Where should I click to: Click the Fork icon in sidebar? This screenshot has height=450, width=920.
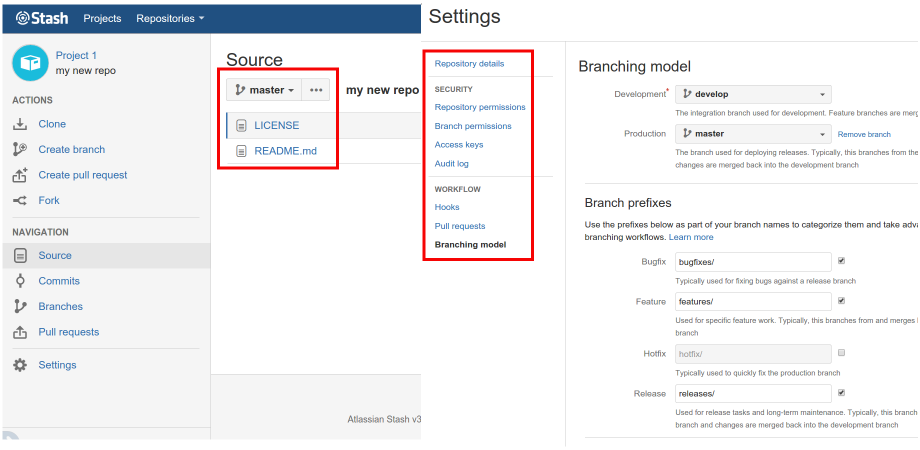[20, 201]
